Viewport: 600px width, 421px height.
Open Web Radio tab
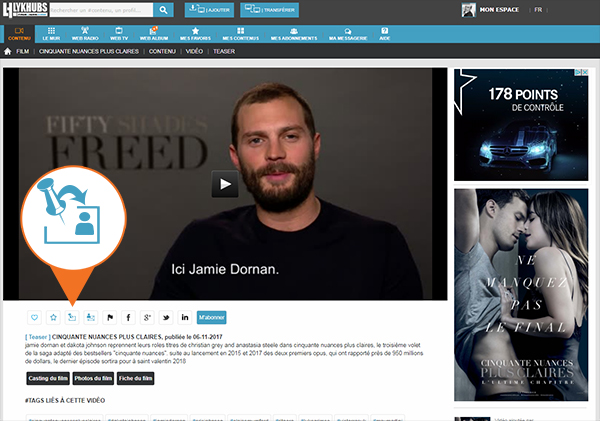[x=85, y=34]
